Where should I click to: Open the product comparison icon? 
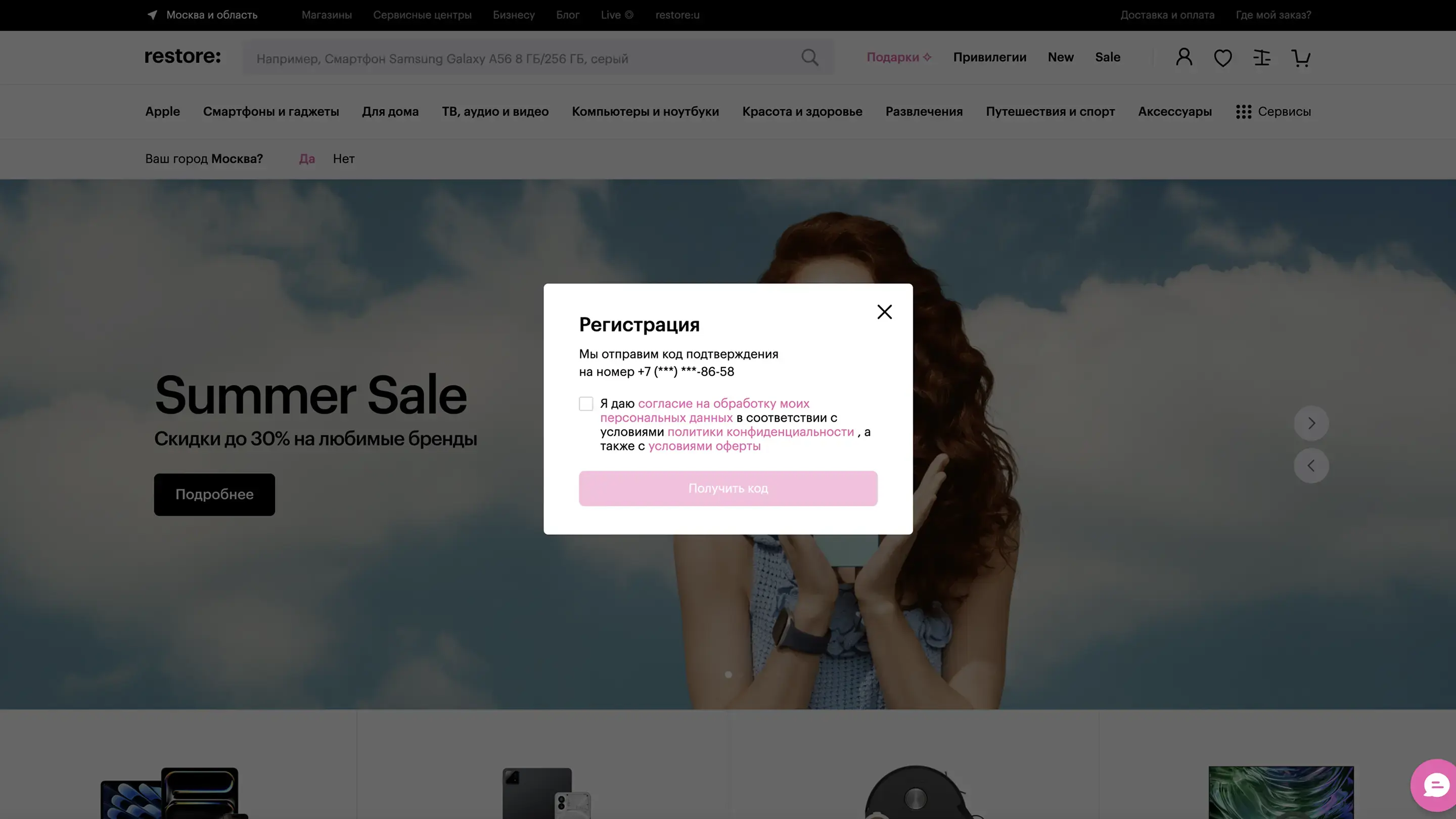[x=1261, y=58]
